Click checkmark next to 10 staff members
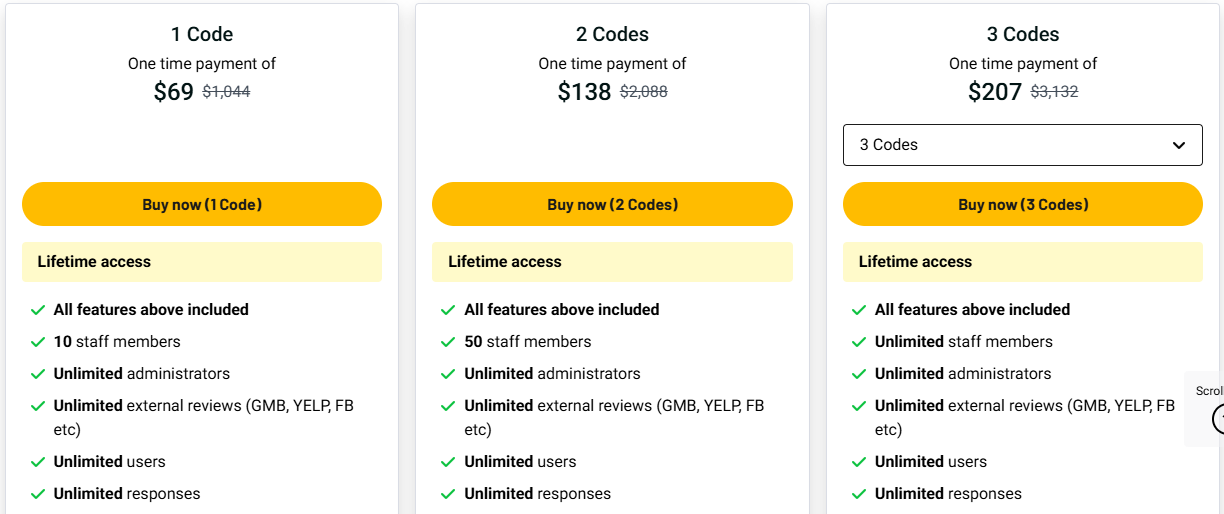This screenshot has height=514, width=1224. (38, 342)
